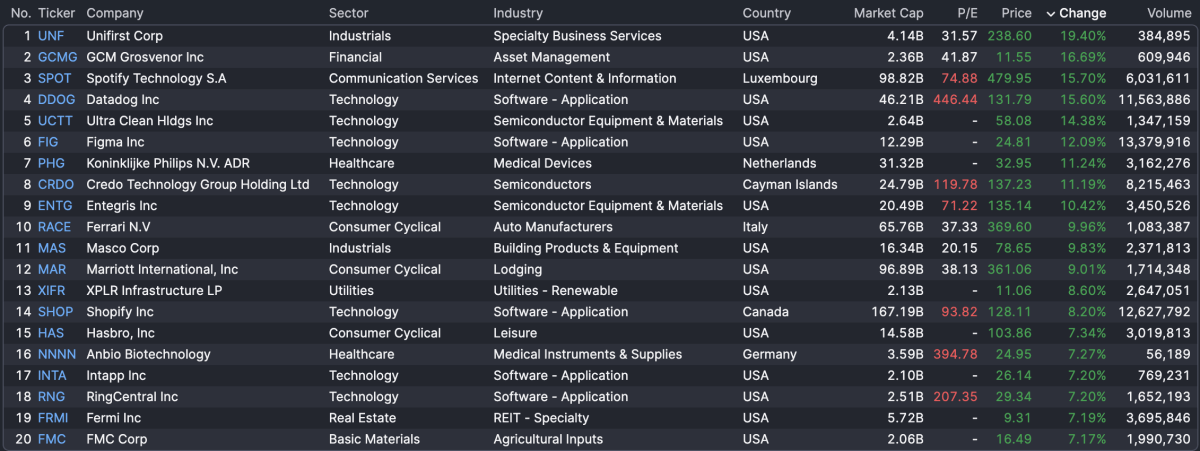
Task: Click the Country column header
Action: 767,14
